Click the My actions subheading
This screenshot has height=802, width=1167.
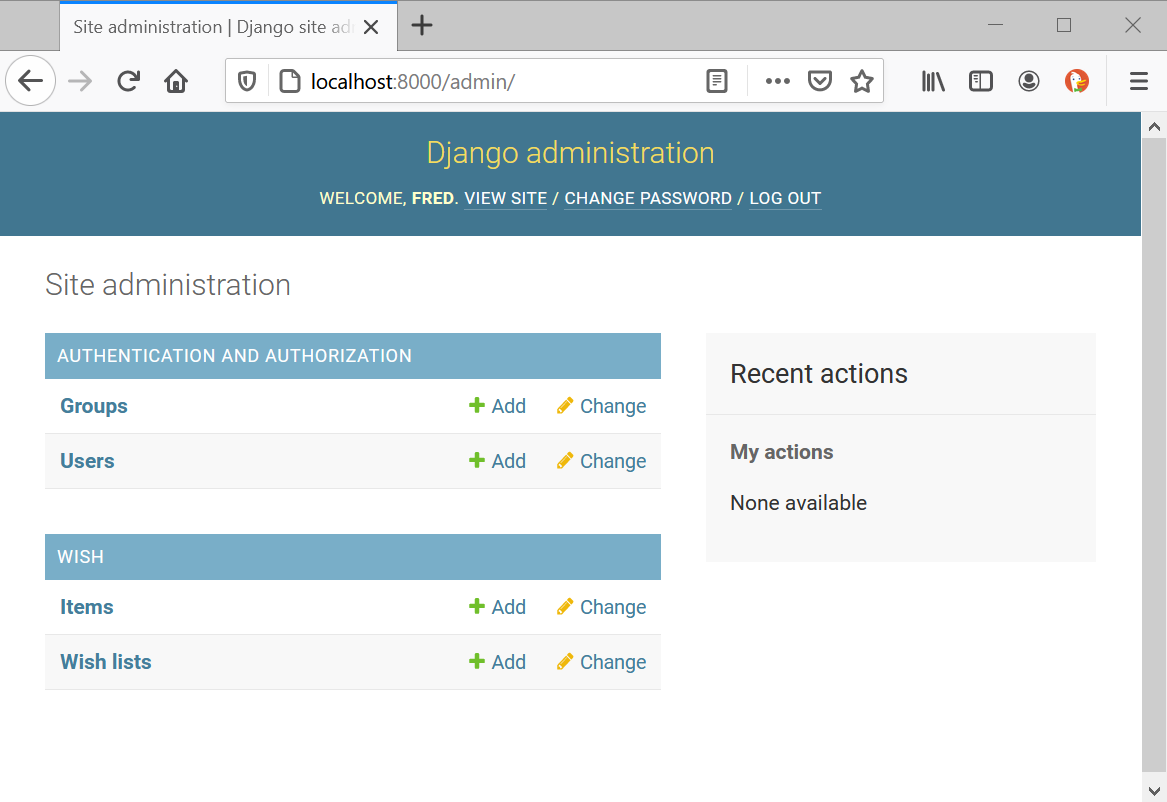[781, 452]
